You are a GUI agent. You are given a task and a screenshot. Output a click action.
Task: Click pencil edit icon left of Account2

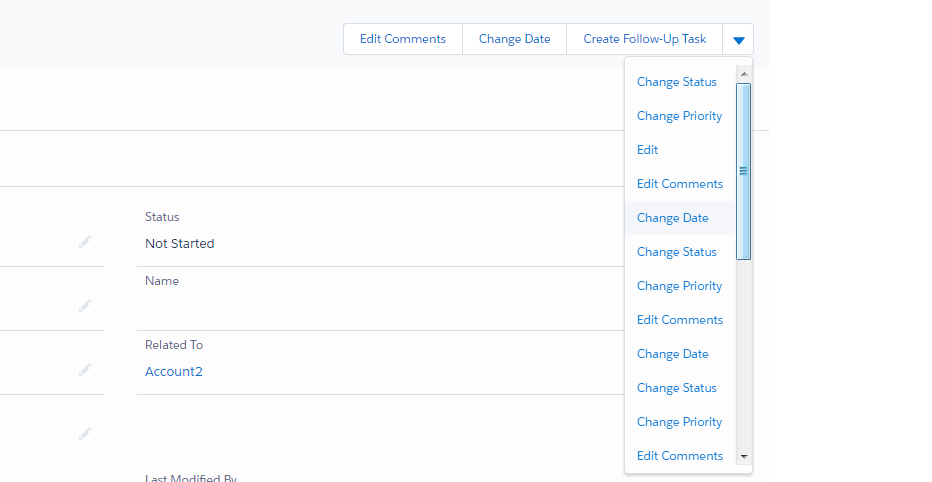point(85,369)
